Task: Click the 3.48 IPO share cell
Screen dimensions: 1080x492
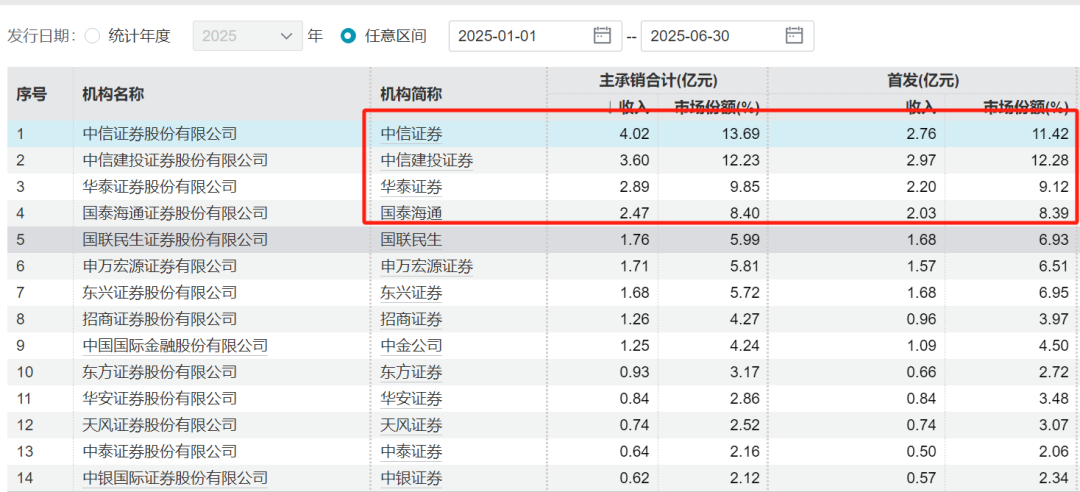Action: click(1053, 399)
